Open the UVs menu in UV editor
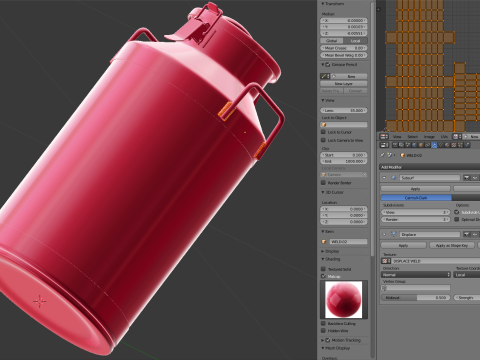 pos(444,137)
